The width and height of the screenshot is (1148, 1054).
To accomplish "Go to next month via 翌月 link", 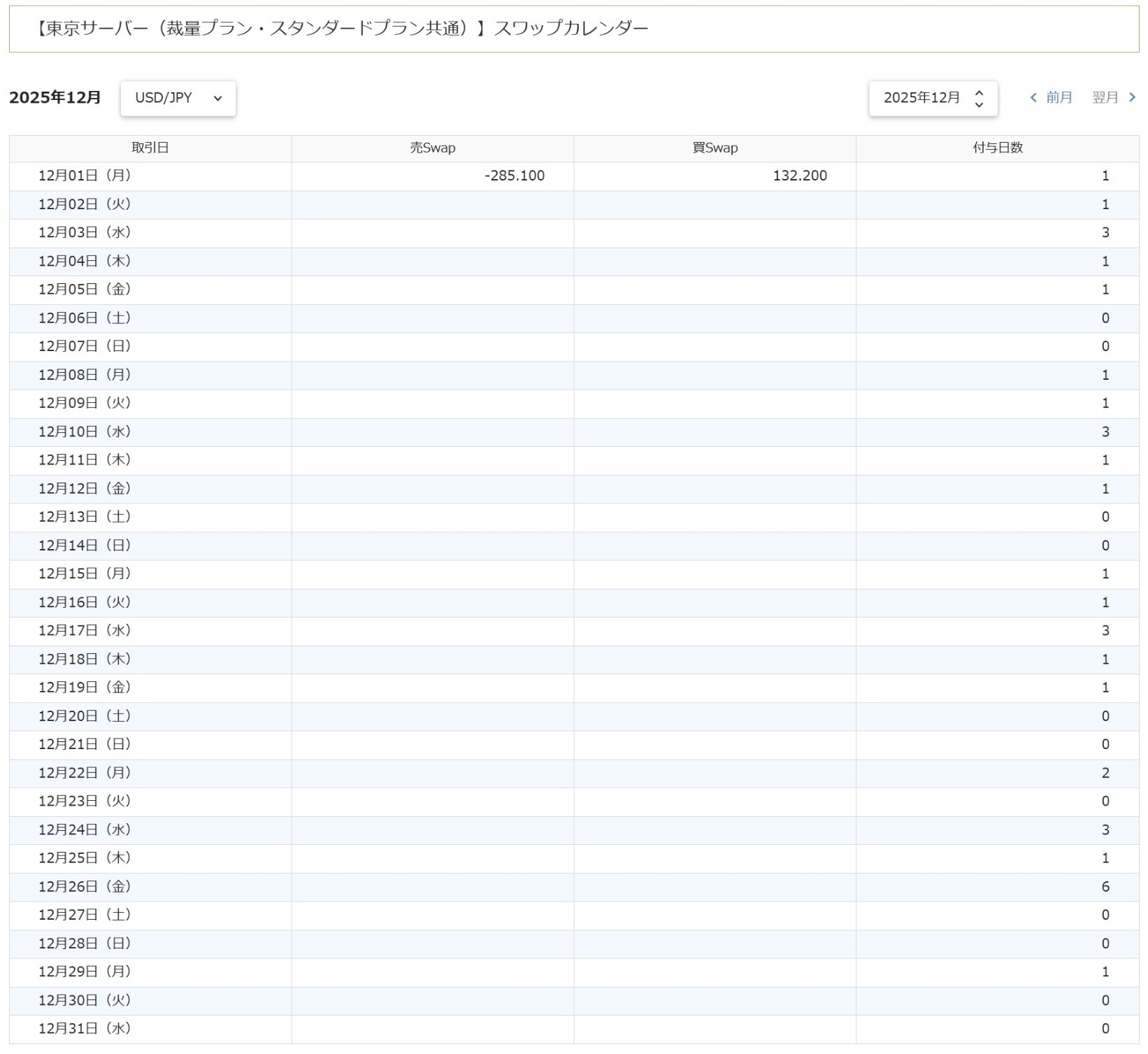I will tap(1114, 98).
